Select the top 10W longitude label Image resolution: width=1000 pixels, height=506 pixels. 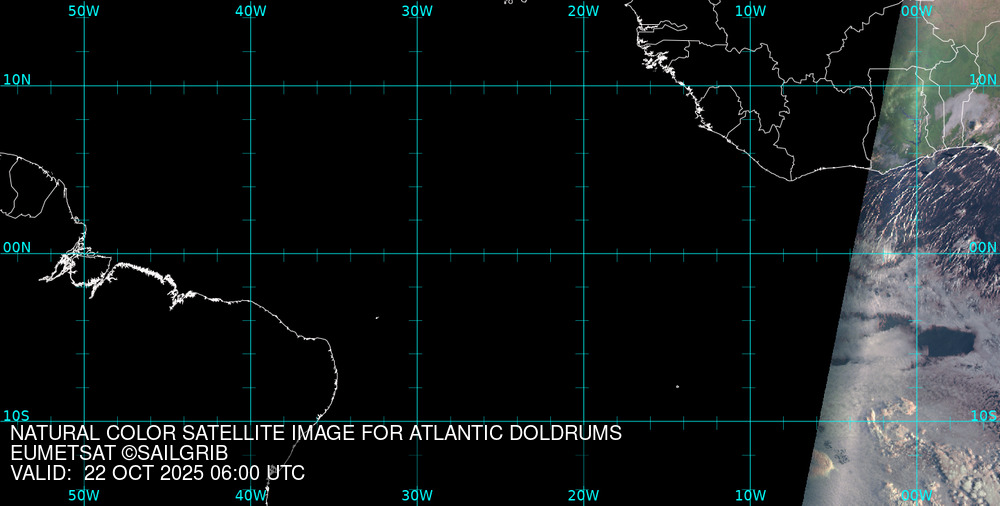click(750, 11)
